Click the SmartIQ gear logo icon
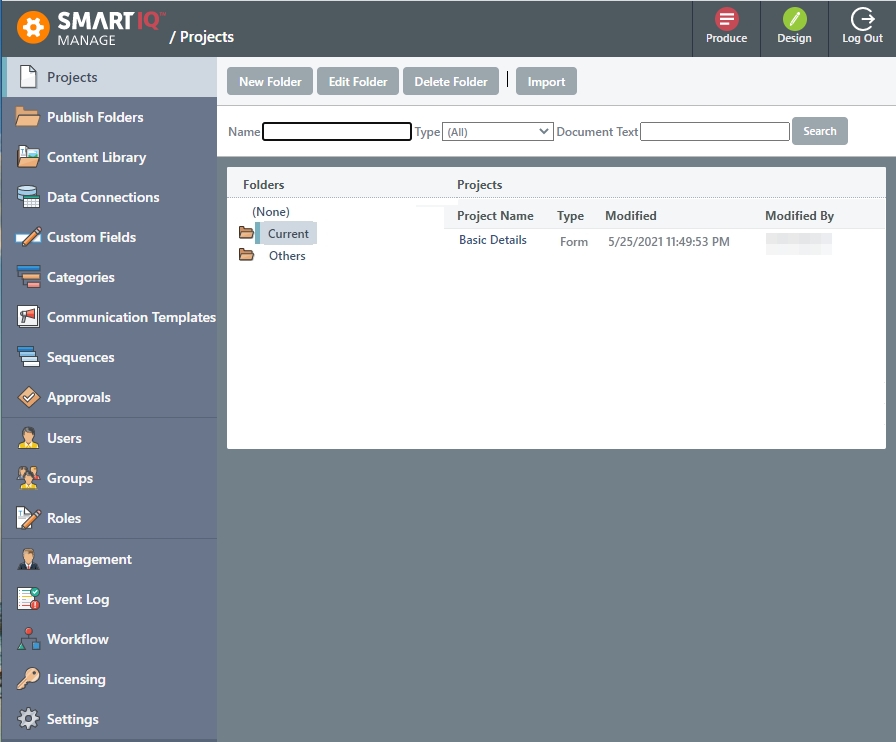The width and height of the screenshot is (896, 742). point(33,27)
